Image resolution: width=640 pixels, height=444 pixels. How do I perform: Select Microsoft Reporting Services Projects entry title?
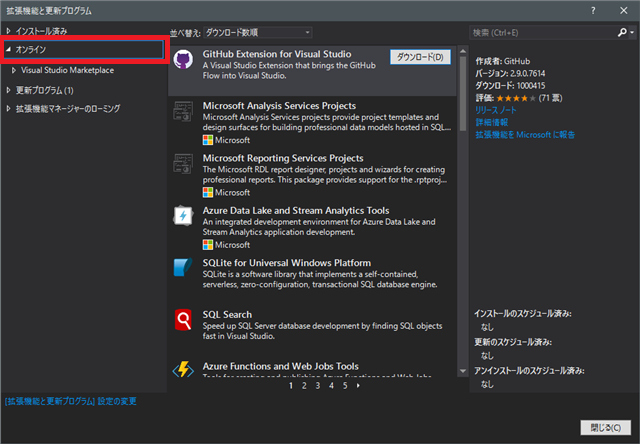tap(283, 158)
